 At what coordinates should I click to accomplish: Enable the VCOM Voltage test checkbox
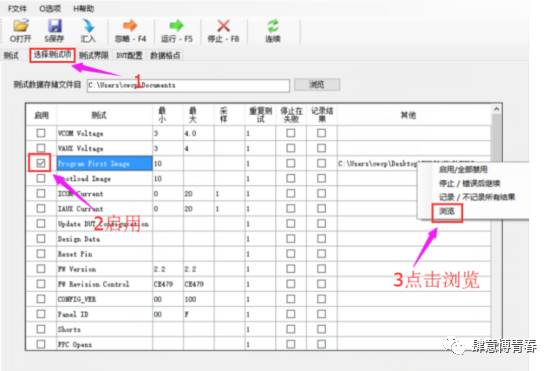coord(41,133)
